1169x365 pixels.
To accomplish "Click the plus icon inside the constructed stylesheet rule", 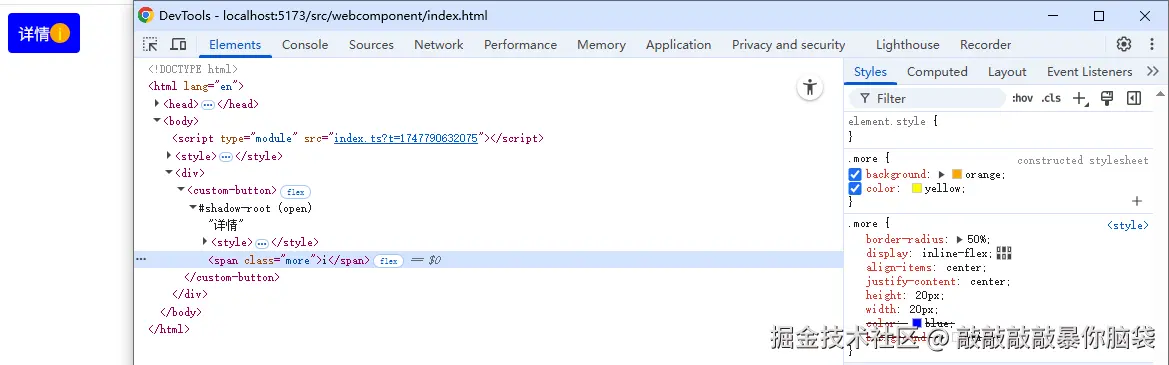I will 1137,201.
